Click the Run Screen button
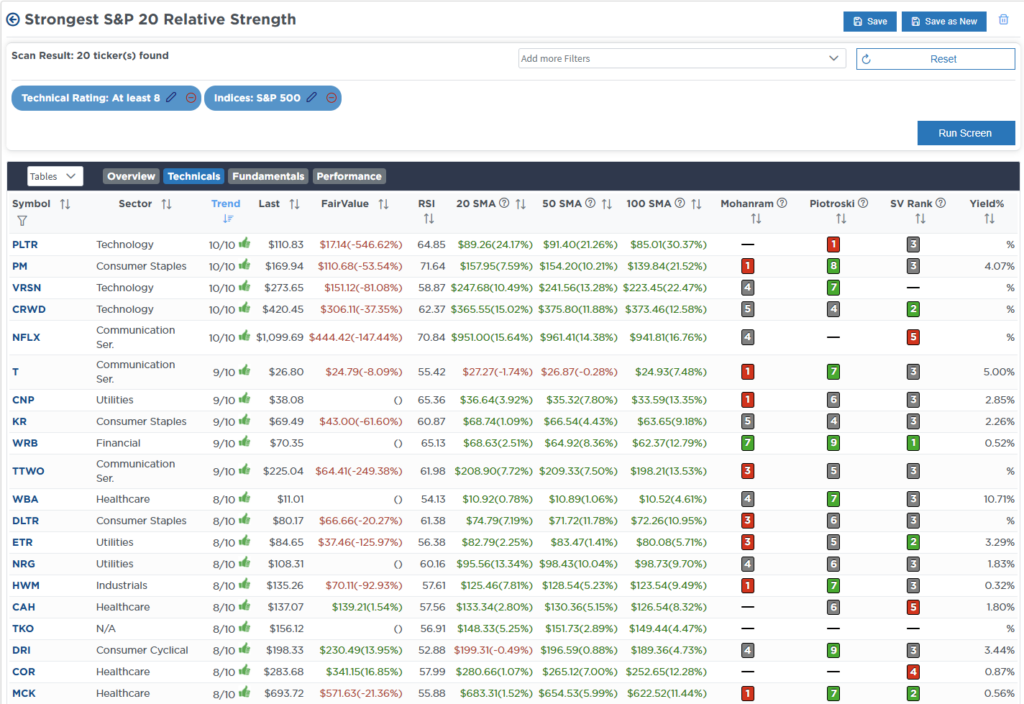The image size is (1024, 704). point(966,133)
